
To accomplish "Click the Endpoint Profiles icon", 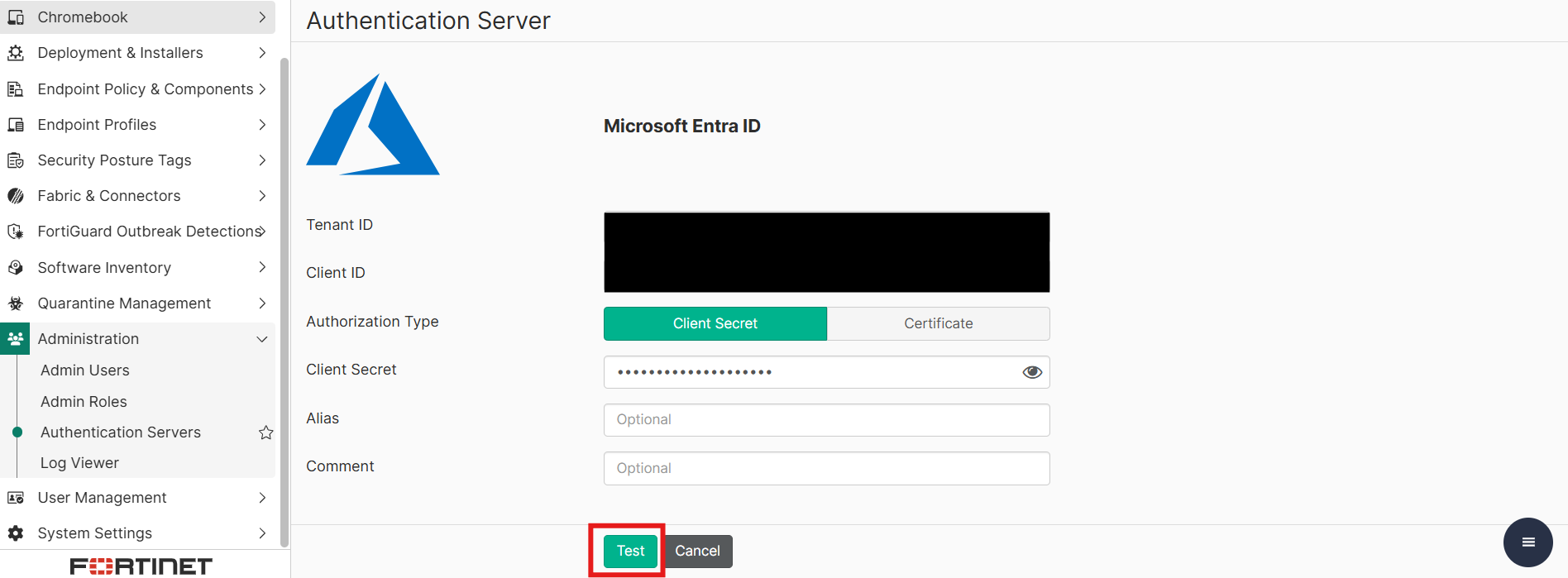I will [16, 125].
